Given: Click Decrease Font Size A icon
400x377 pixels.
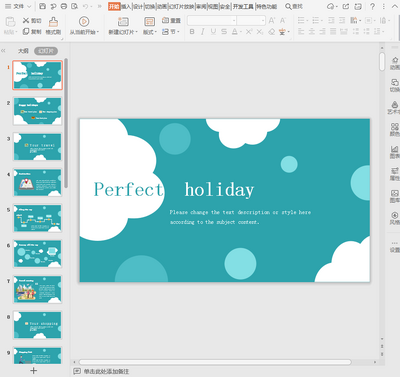Looking at the screenshot, I should point(283,21).
